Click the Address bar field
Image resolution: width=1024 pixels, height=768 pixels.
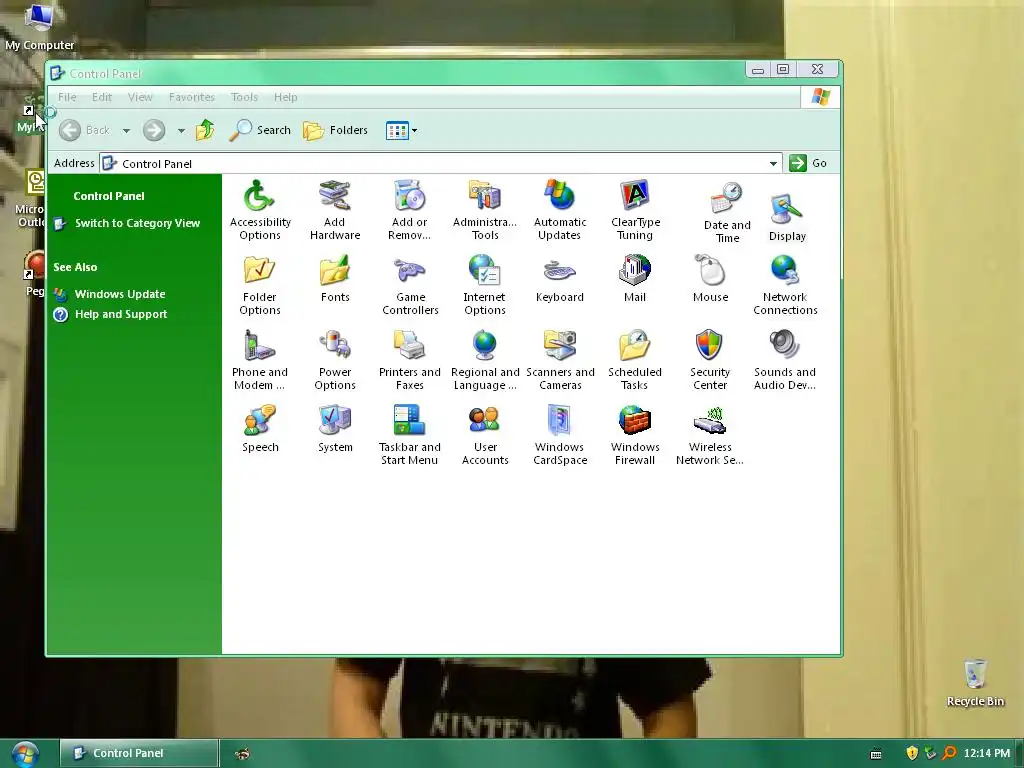click(441, 163)
